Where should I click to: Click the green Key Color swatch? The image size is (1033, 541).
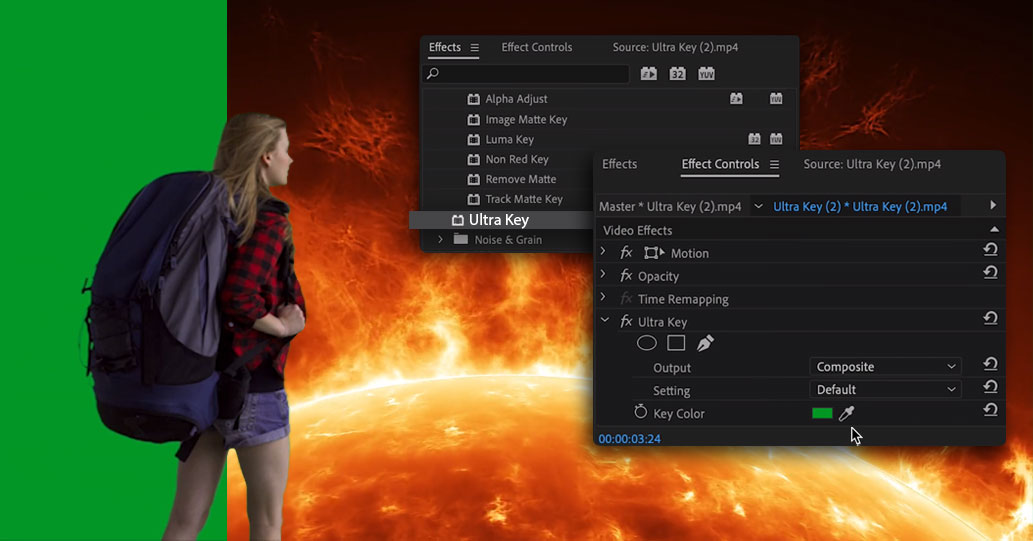[822, 413]
